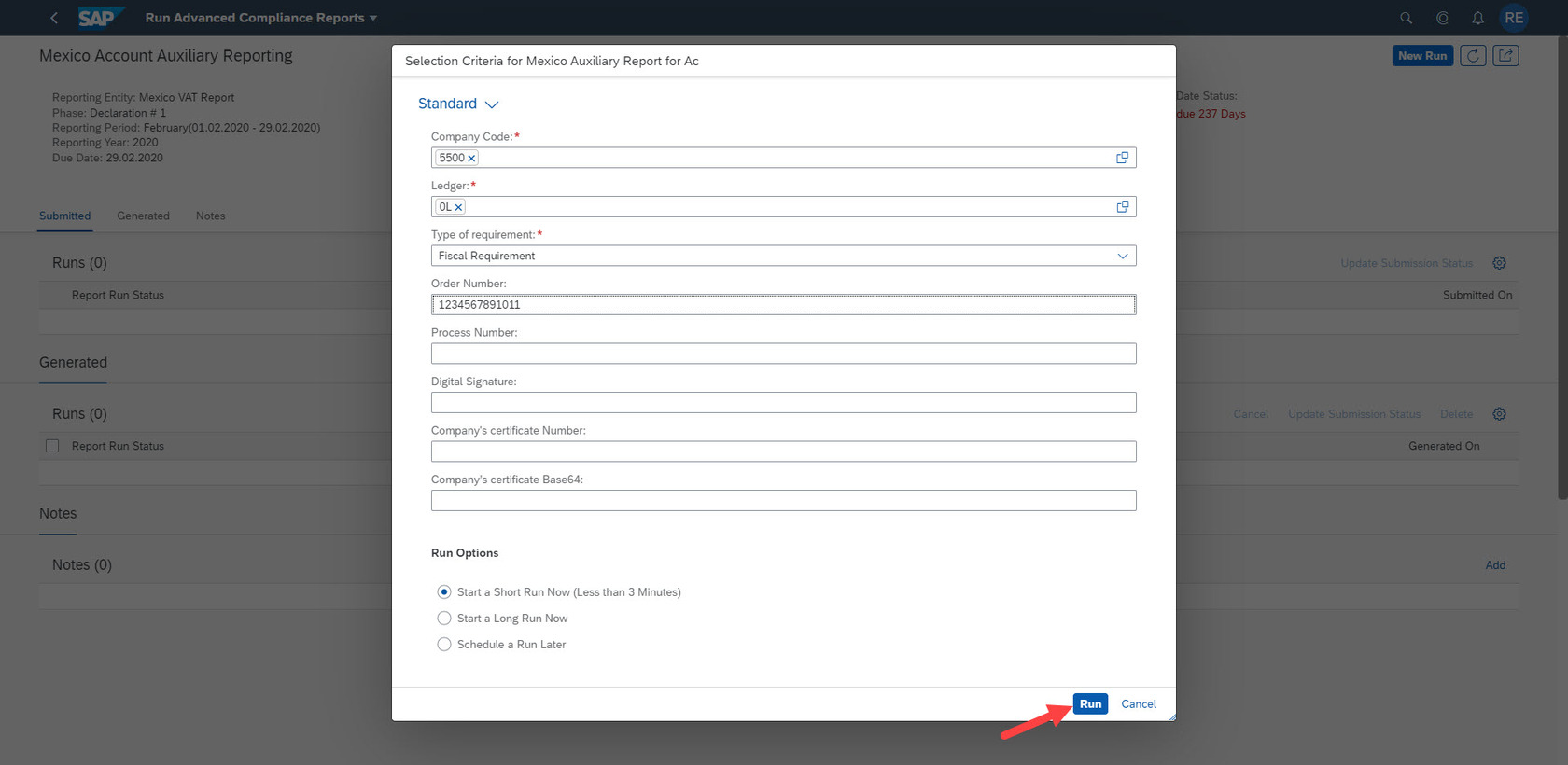Click the Digital Signature input field
1568x765 pixels.
pyautogui.click(x=784, y=403)
